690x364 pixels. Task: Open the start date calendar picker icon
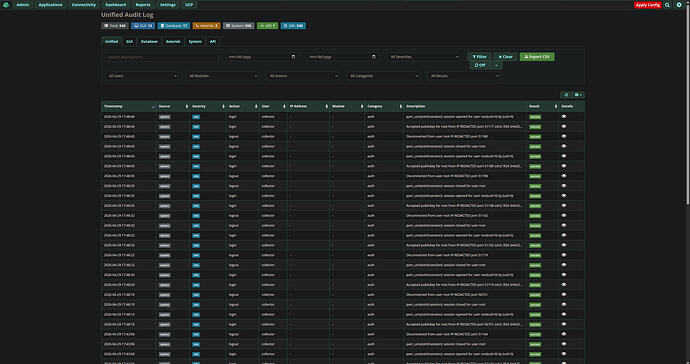[x=294, y=57]
